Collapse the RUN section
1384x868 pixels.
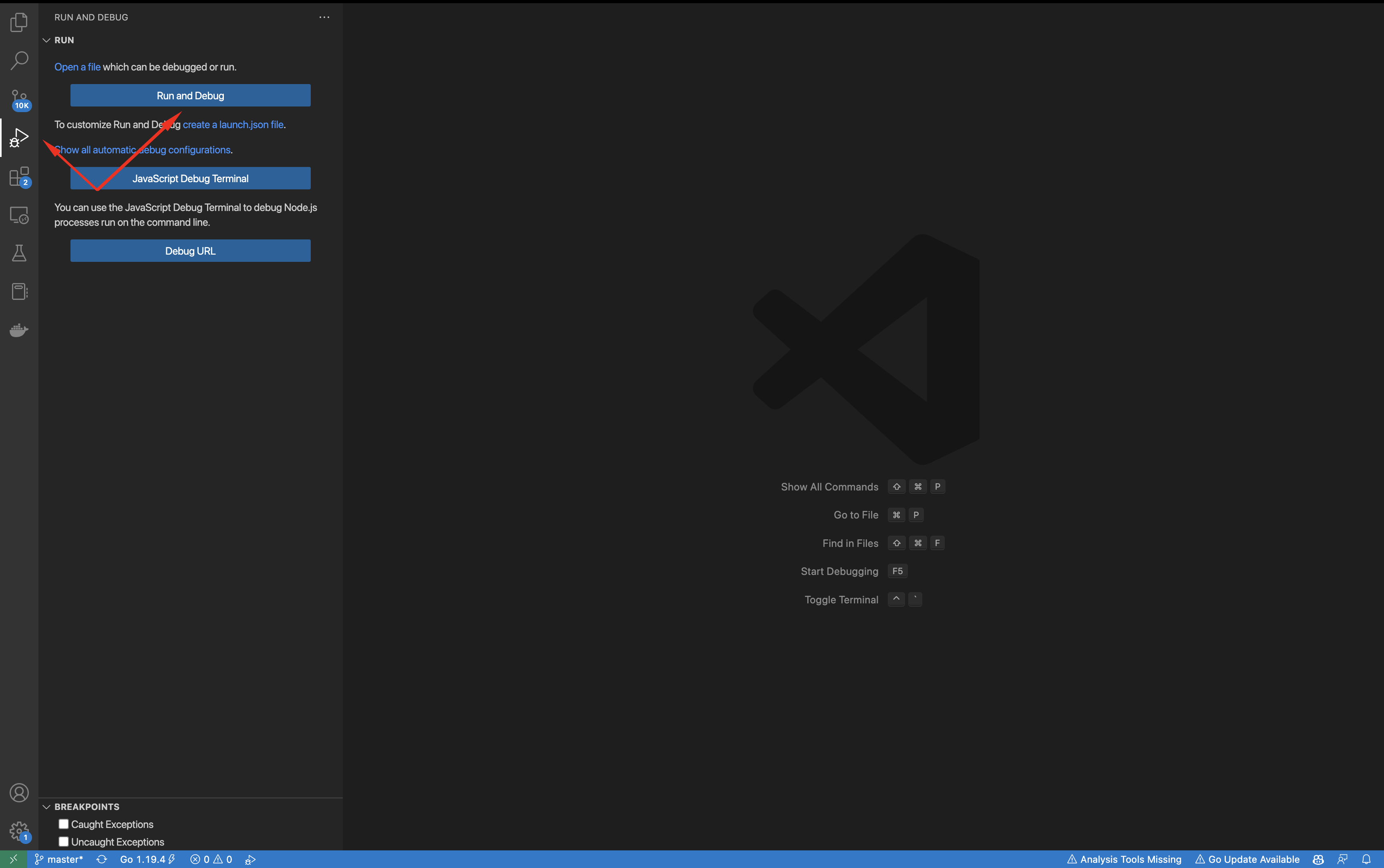tap(46, 40)
